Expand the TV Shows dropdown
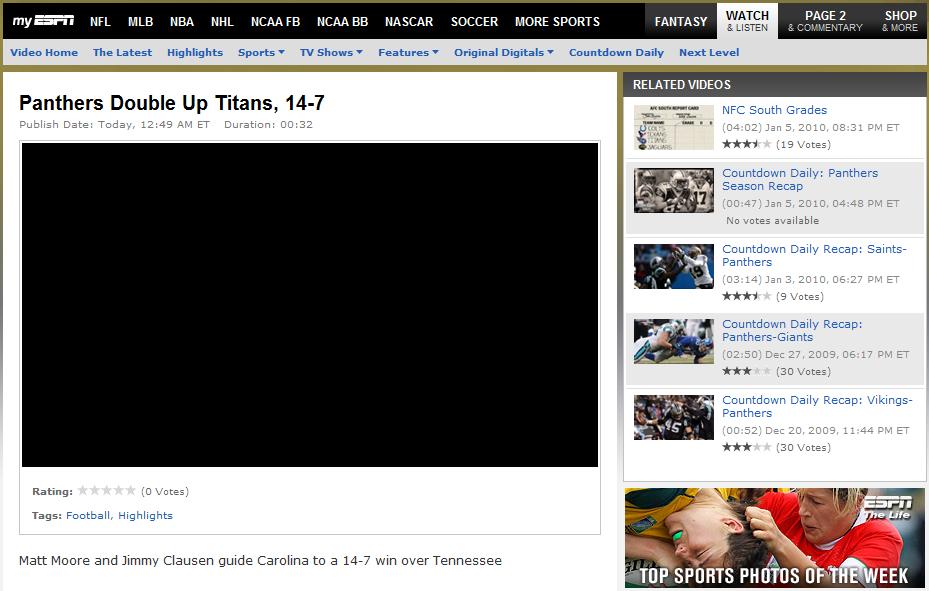Image resolution: width=929 pixels, height=591 pixels. (x=331, y=53)
